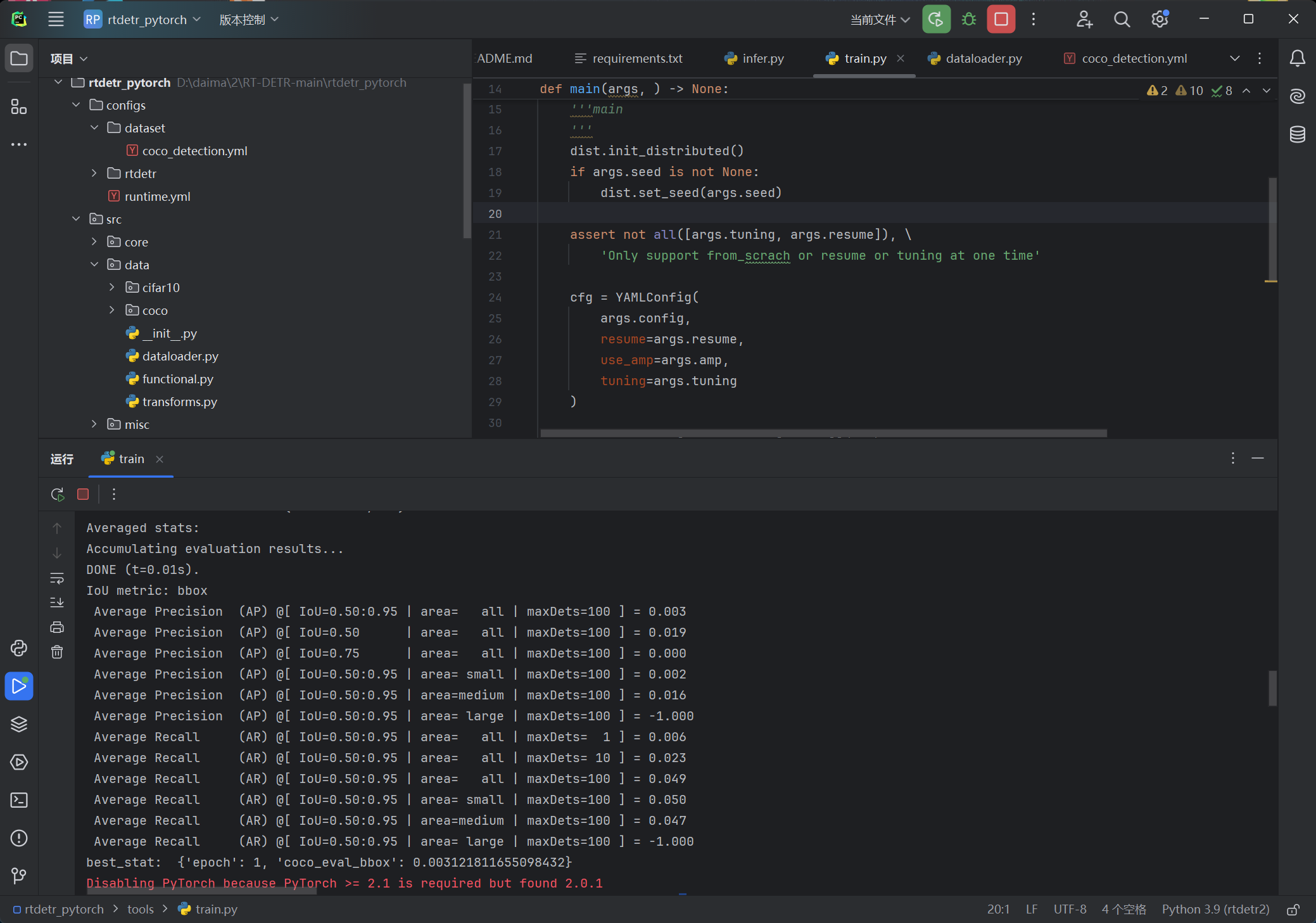
Task: Open the 当前文件 run configuration dropdown
Action: [880, 20]
